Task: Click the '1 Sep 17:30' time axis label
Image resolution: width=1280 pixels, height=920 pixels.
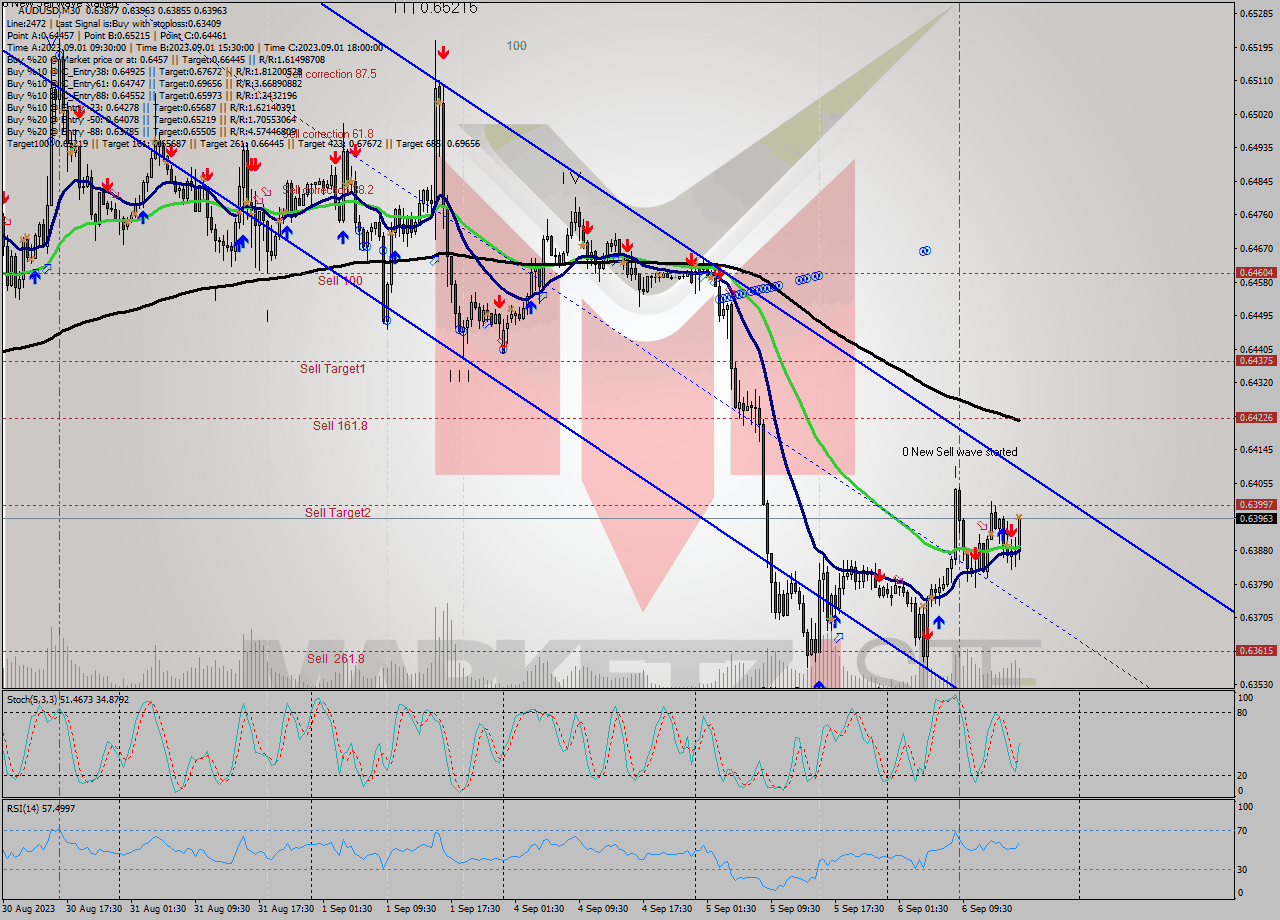Action: click(x=475, y=908)
